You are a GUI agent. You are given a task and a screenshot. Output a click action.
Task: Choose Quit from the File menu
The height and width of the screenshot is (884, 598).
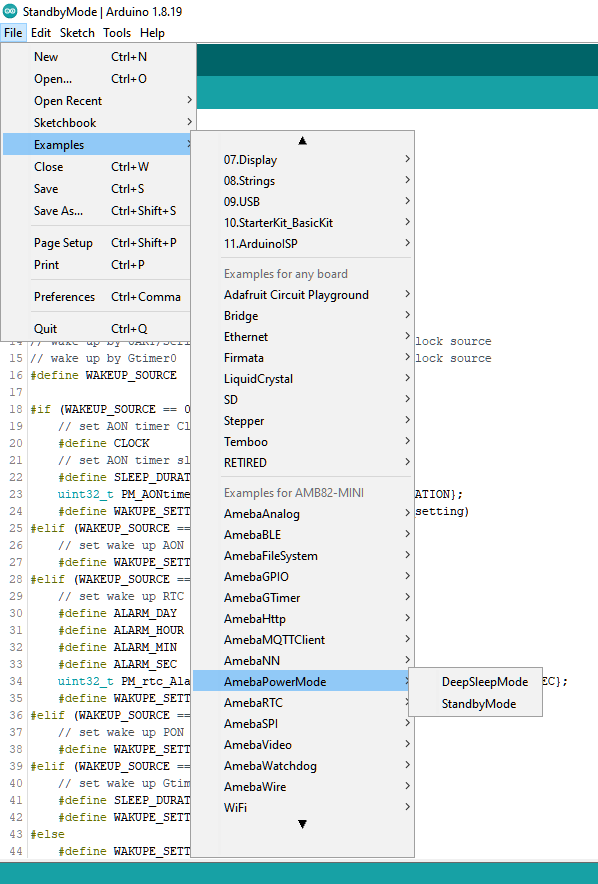pyautogui.click(x=99, y=329)
